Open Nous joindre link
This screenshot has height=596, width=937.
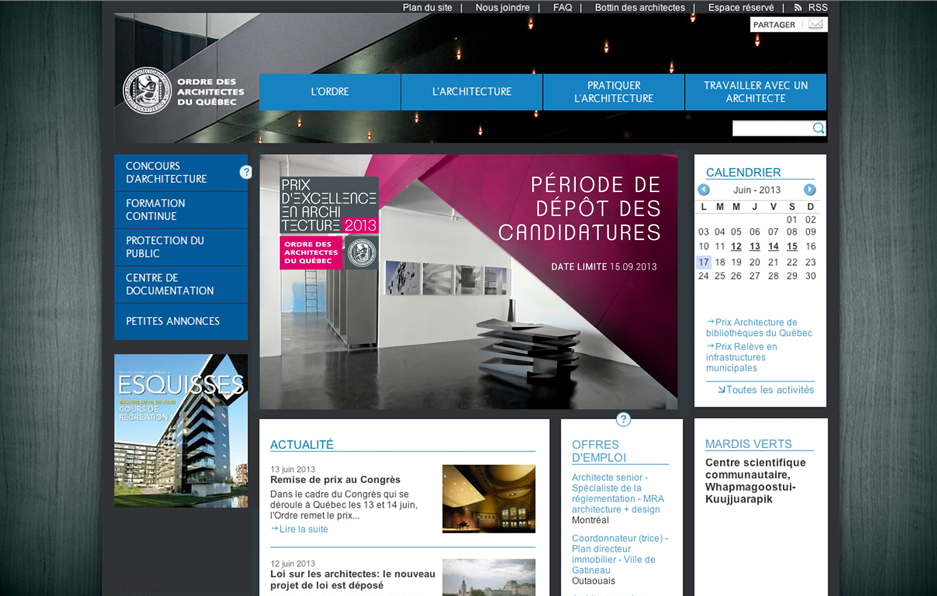[503, 8]
